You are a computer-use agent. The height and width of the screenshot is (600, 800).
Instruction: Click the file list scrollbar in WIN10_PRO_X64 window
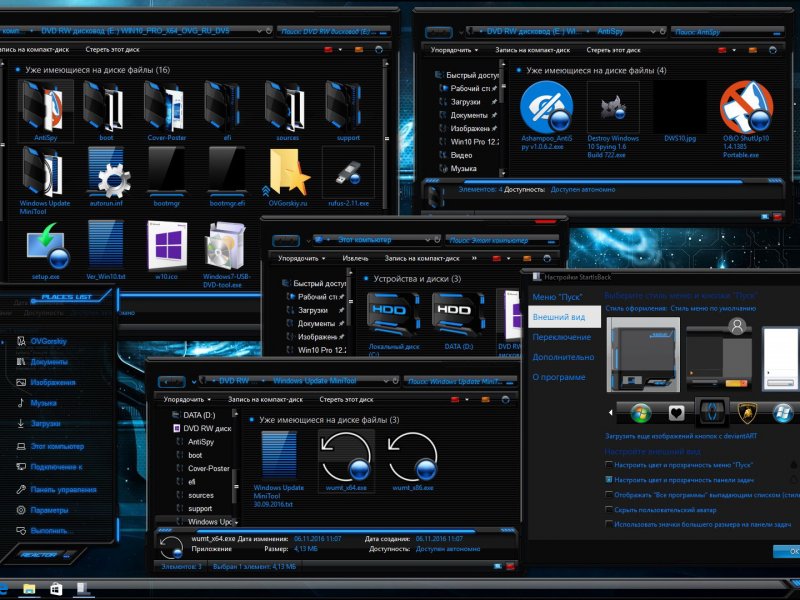[x=386, y=138]
